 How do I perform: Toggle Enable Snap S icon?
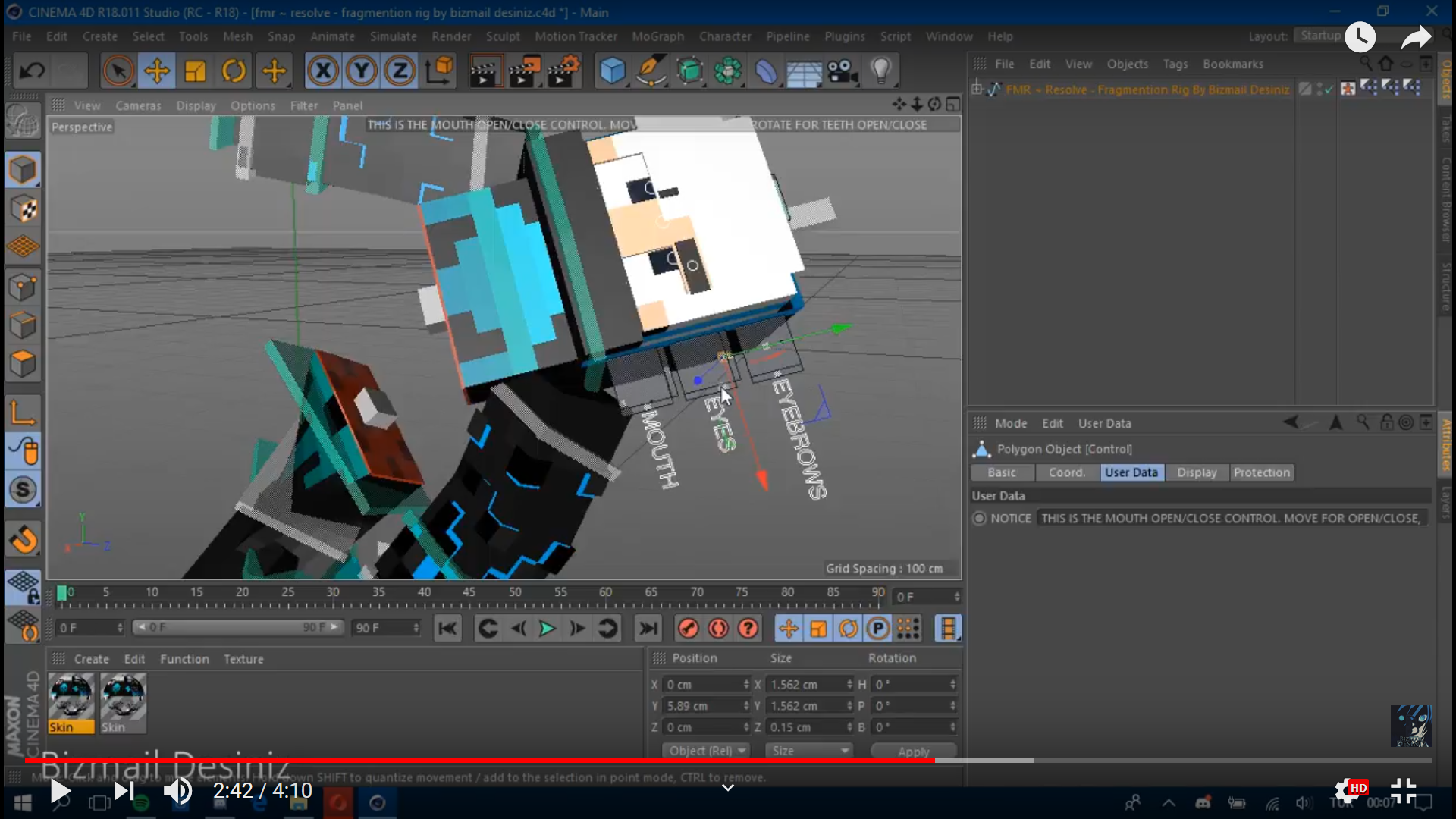pyautogui.click(x=23, y=490)
